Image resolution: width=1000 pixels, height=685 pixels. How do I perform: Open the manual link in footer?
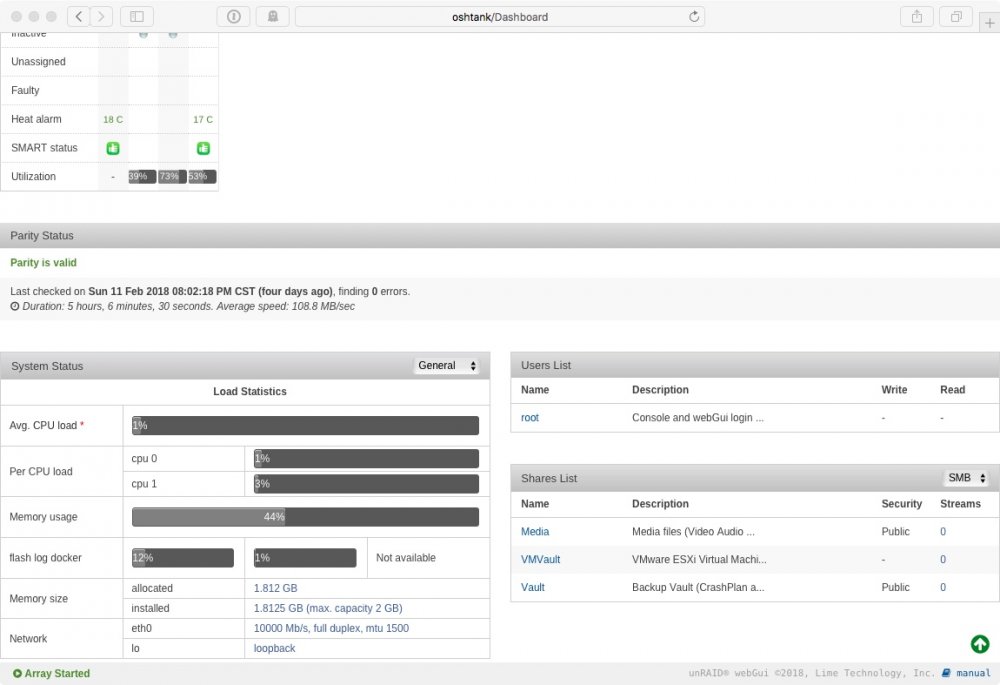(x=973, y=673)
